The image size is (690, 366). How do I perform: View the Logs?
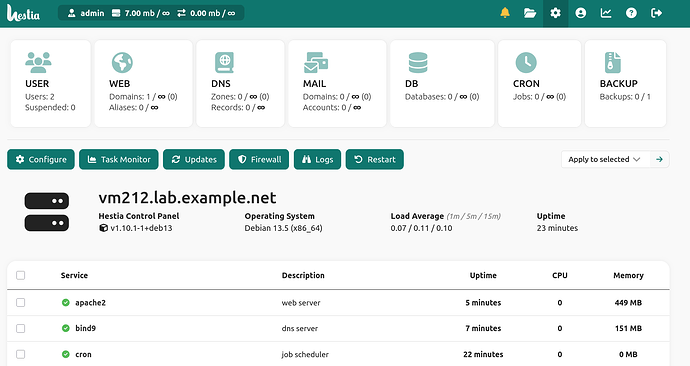(317, 159)
